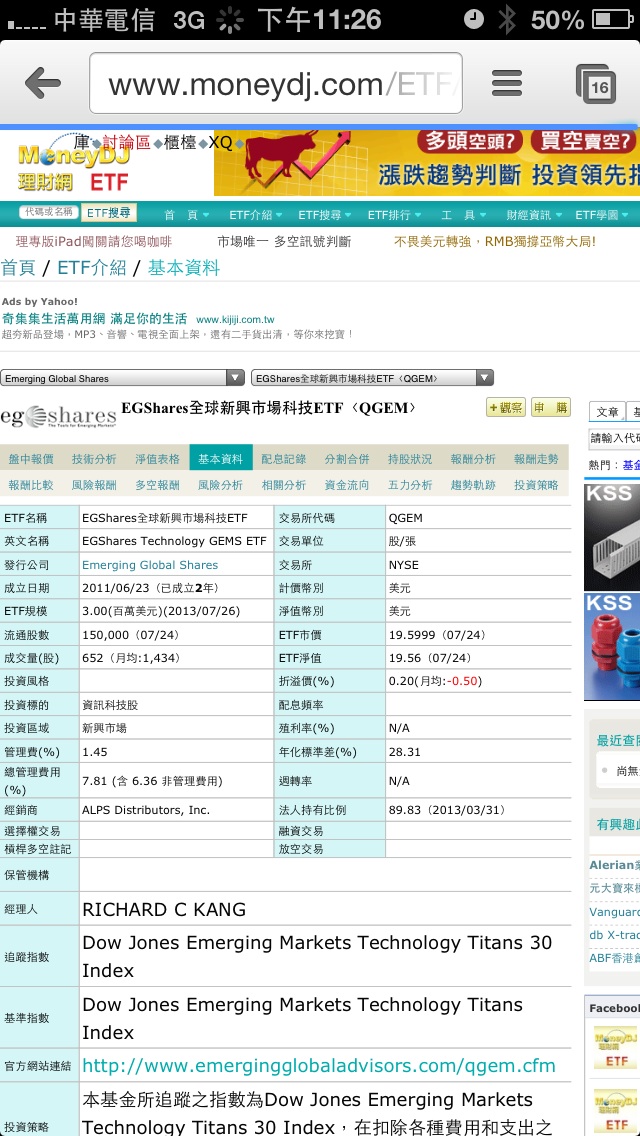
Task: Open the tab switcher showing 16 tabs
Action: coord(596,83)
